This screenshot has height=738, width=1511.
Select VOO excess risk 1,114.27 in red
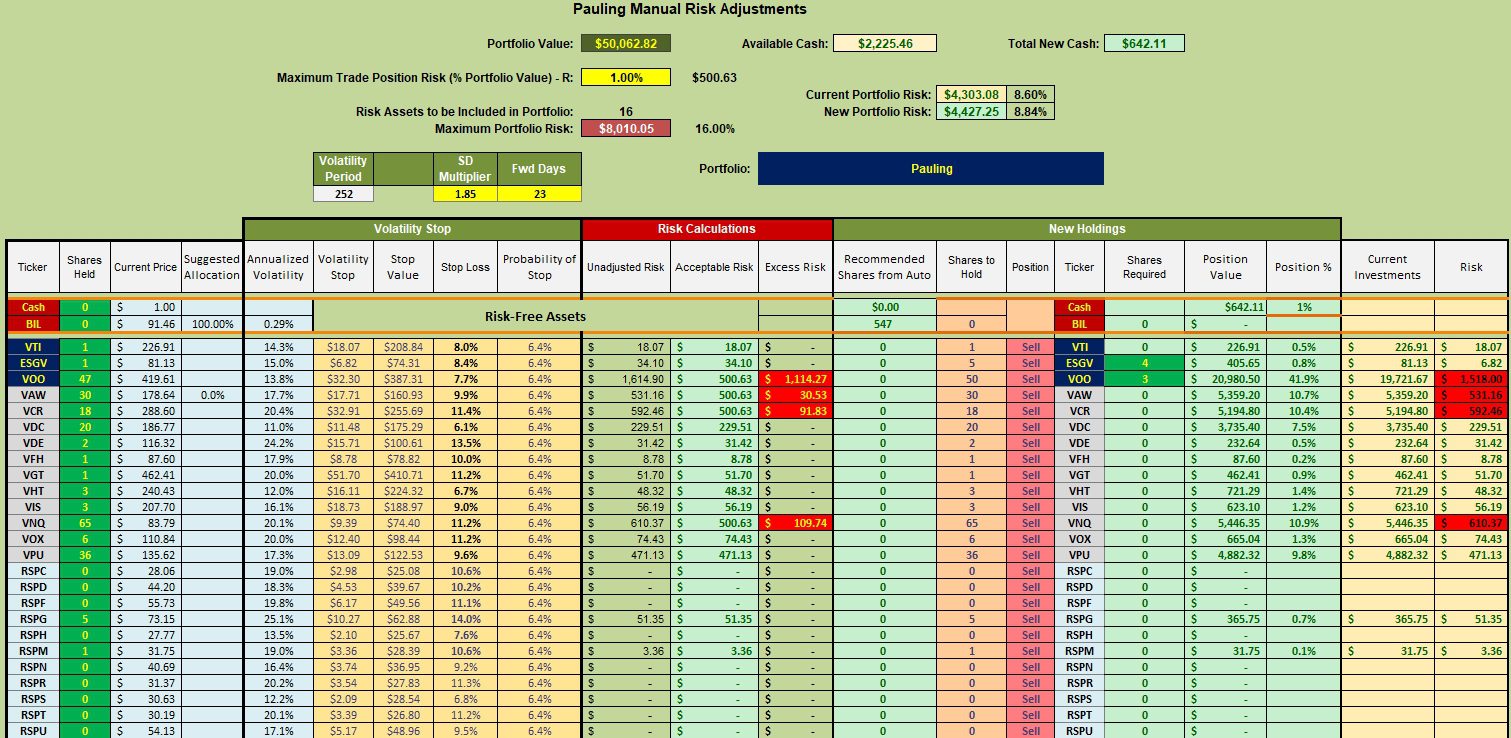[x=795, y=379]
